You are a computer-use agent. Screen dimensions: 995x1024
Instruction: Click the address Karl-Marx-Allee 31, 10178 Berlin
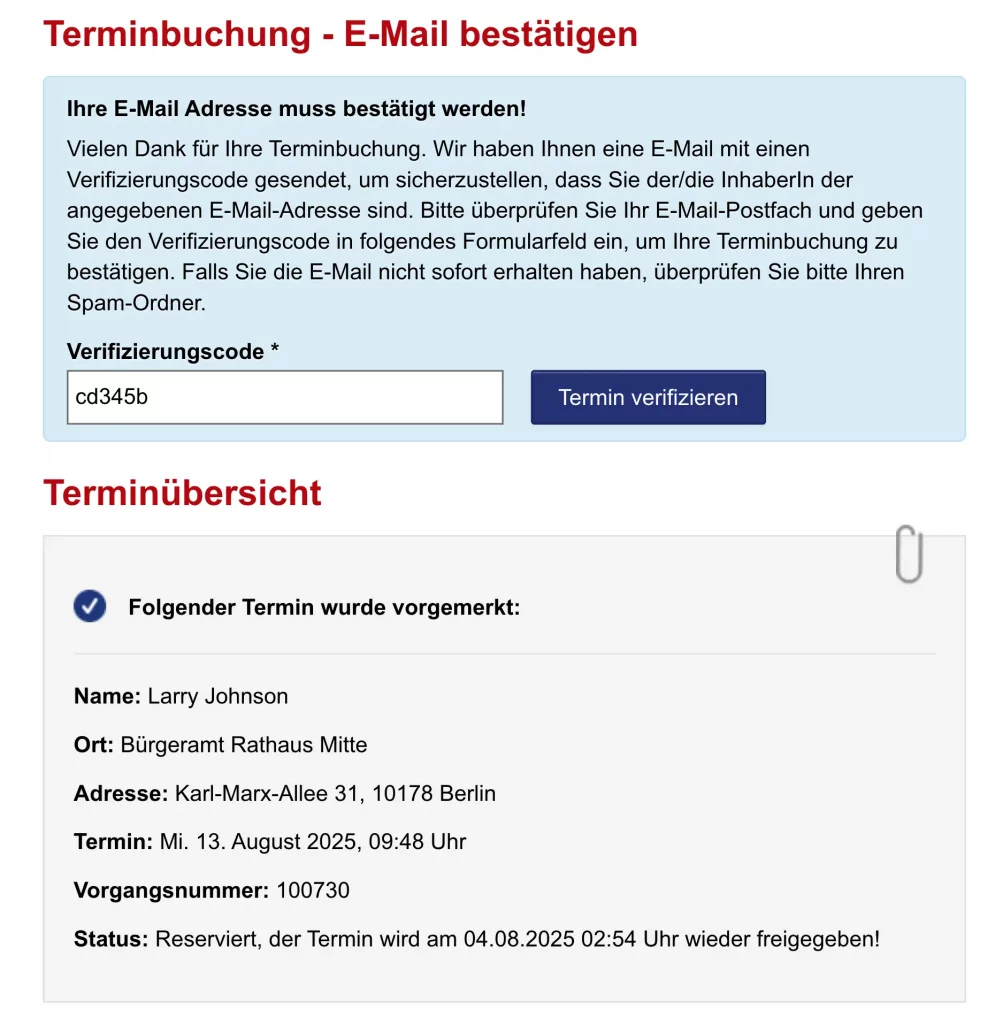(x=335, y=793)
